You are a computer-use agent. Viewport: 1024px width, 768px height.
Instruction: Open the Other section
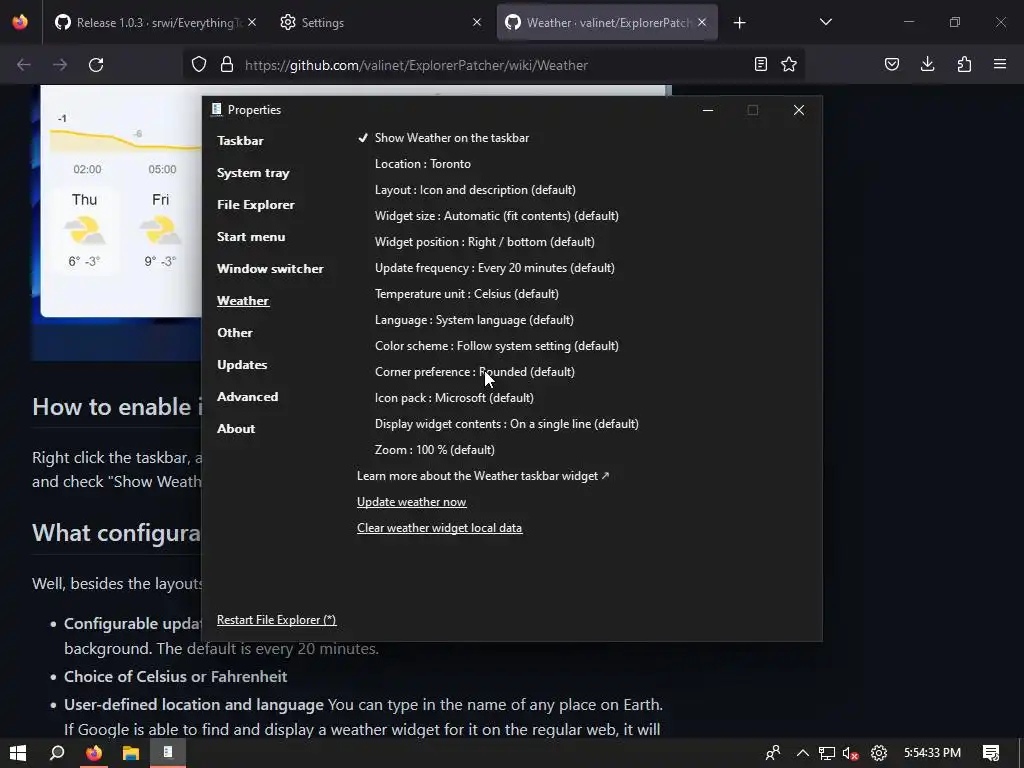[234, 332]
